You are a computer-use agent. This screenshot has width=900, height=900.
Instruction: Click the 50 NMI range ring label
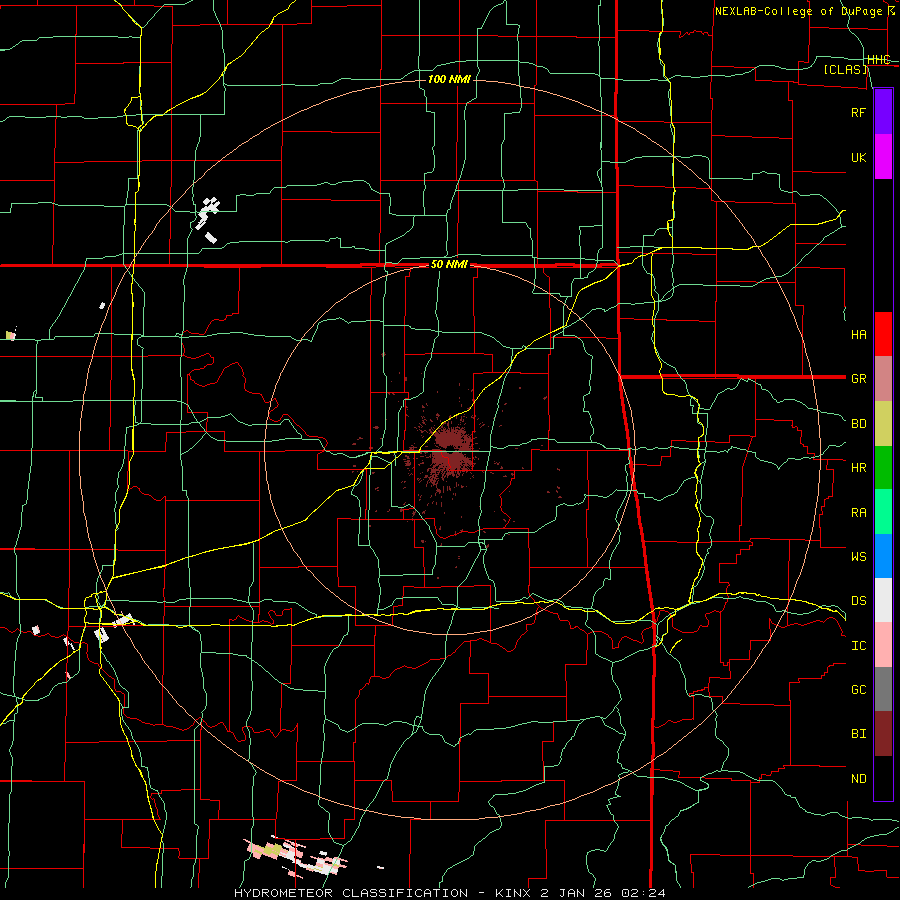449,265
